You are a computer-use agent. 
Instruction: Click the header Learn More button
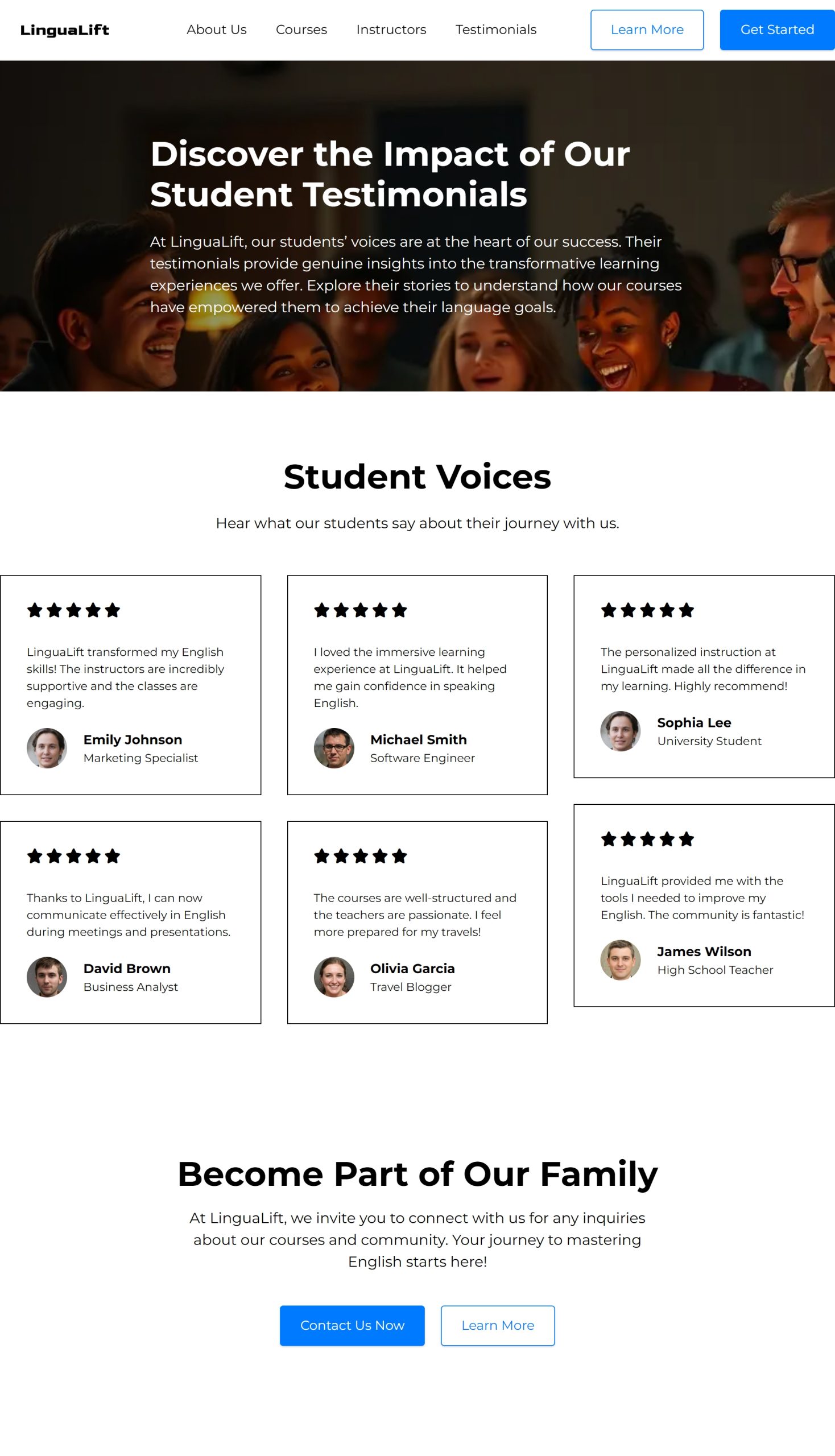(x=647, y=30)
